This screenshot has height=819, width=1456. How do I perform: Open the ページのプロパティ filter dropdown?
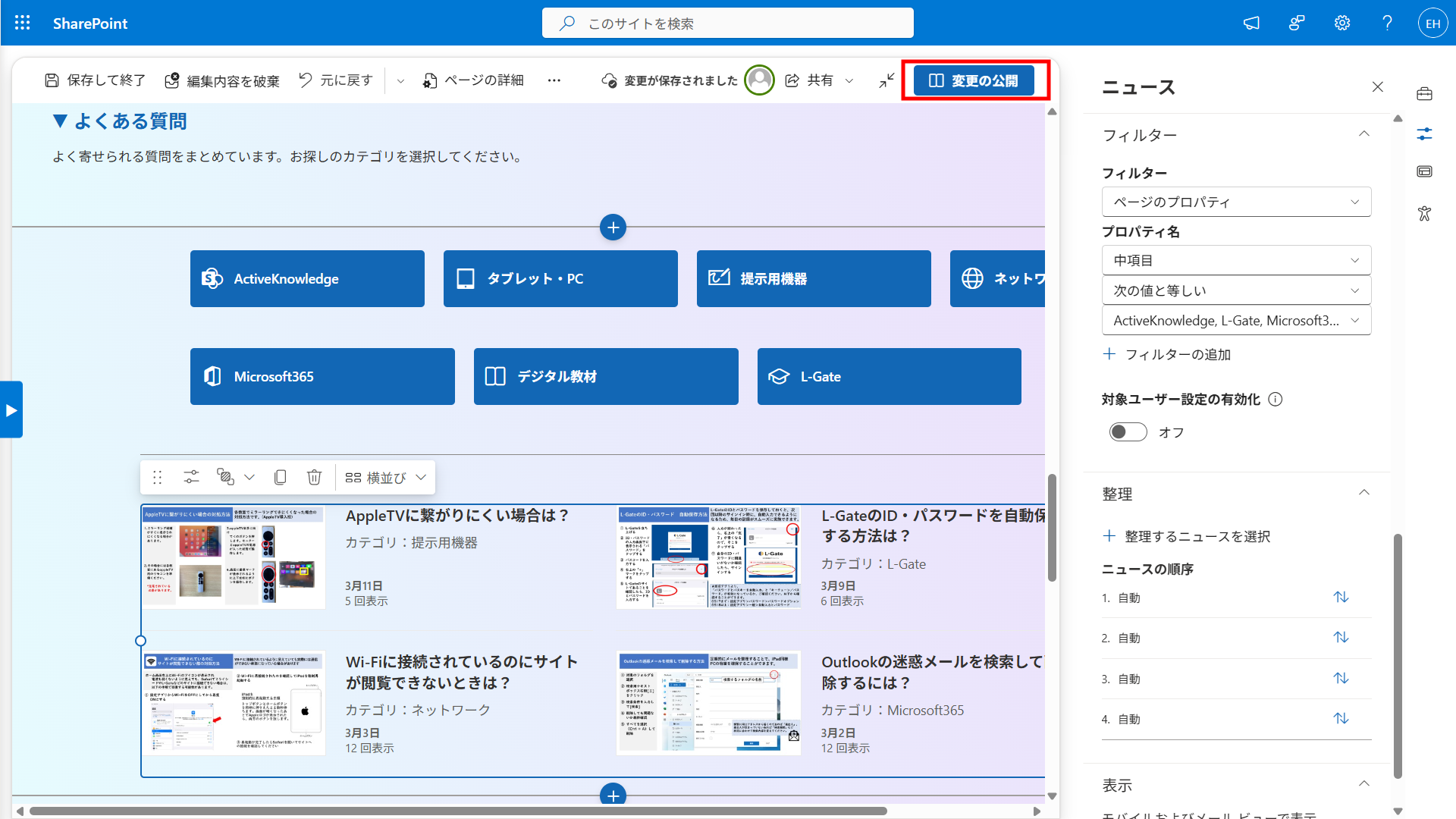click(1236, 202)
